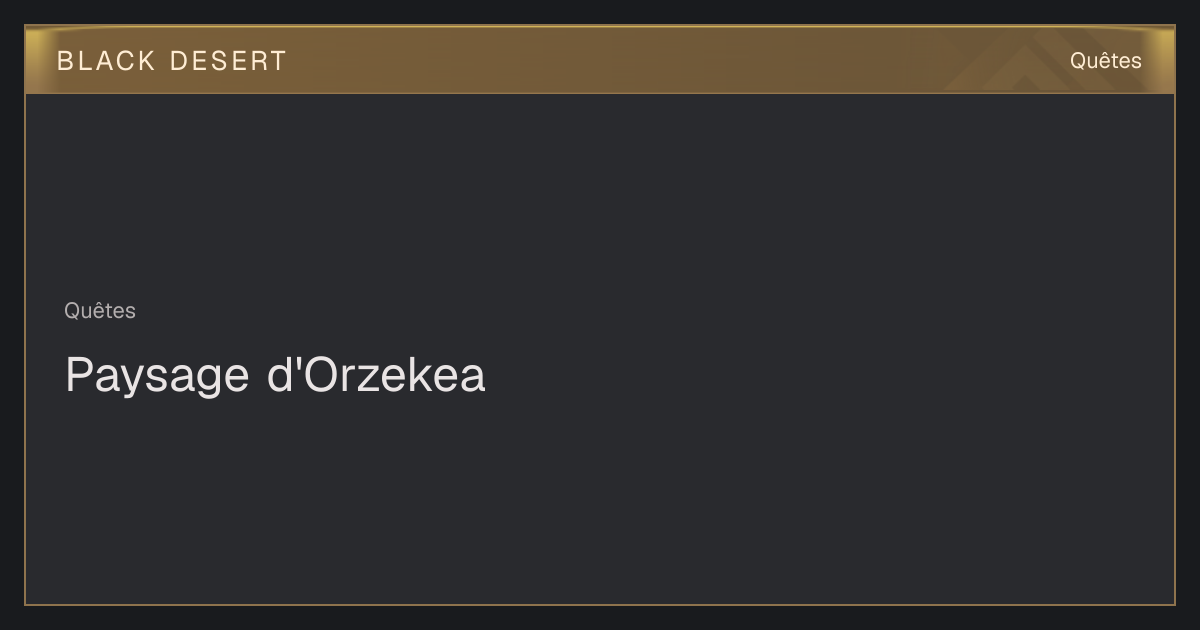This screenshot has height=630, width=1200.
Task: Click the BLACK DESERT logo text
Action: (172, 61)
